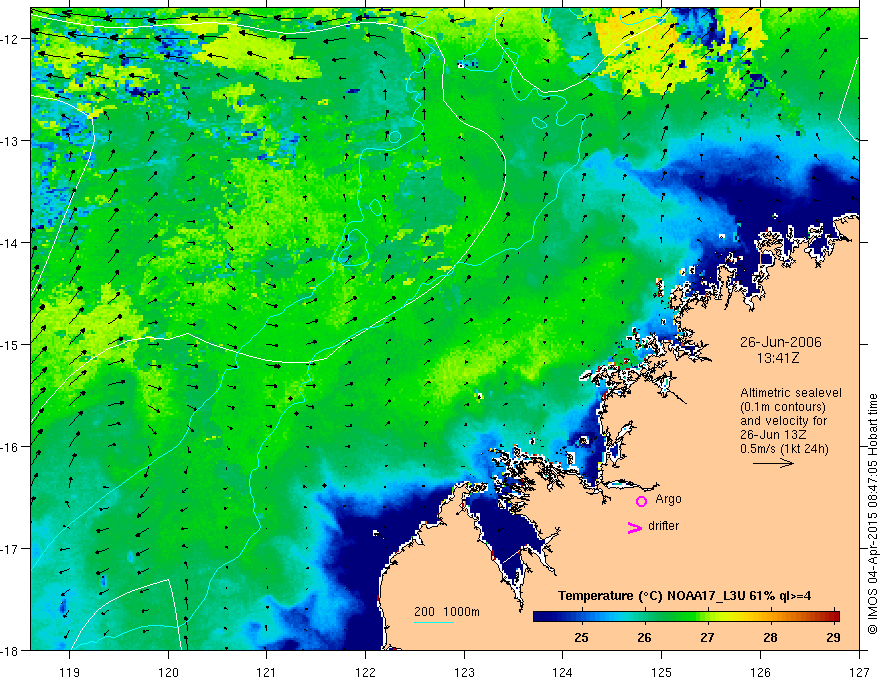
Task: Click the color bar tick label 26
Action: (x=644, y=637)
